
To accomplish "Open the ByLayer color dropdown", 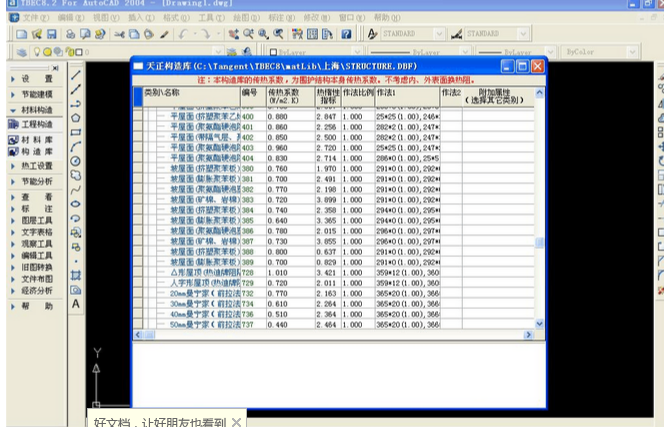I will 357,52.
